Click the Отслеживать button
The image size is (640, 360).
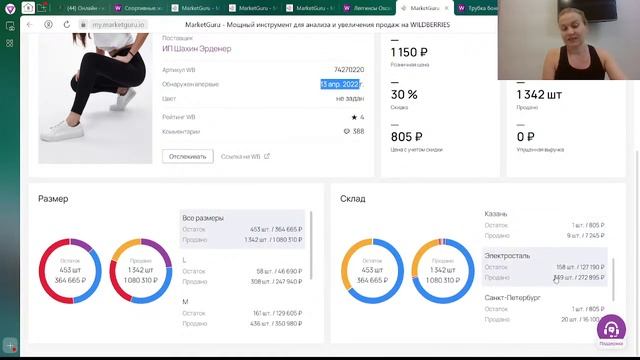(x=187, y=156)
